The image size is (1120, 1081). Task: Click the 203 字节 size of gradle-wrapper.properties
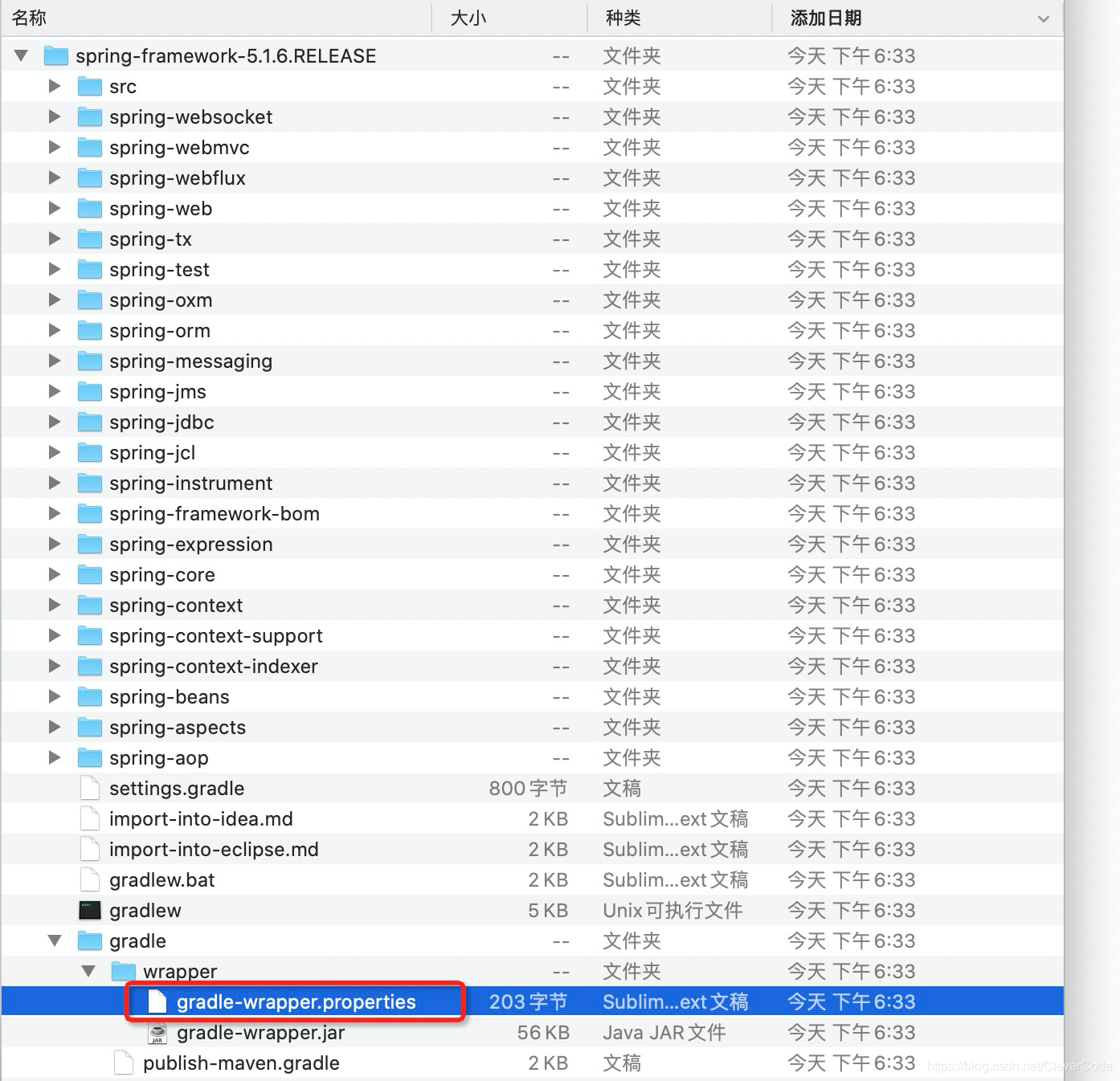tap(529, 1002)
